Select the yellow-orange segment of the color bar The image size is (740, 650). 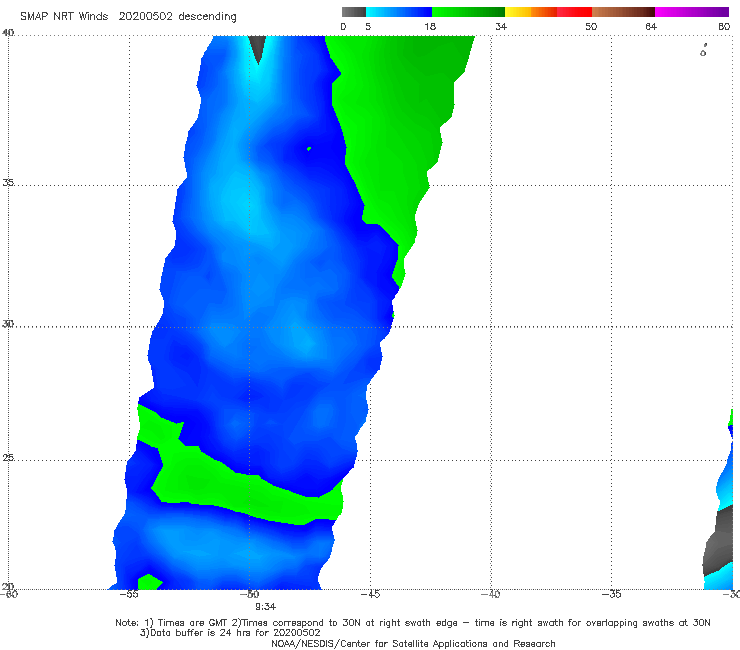click(530, 12)
